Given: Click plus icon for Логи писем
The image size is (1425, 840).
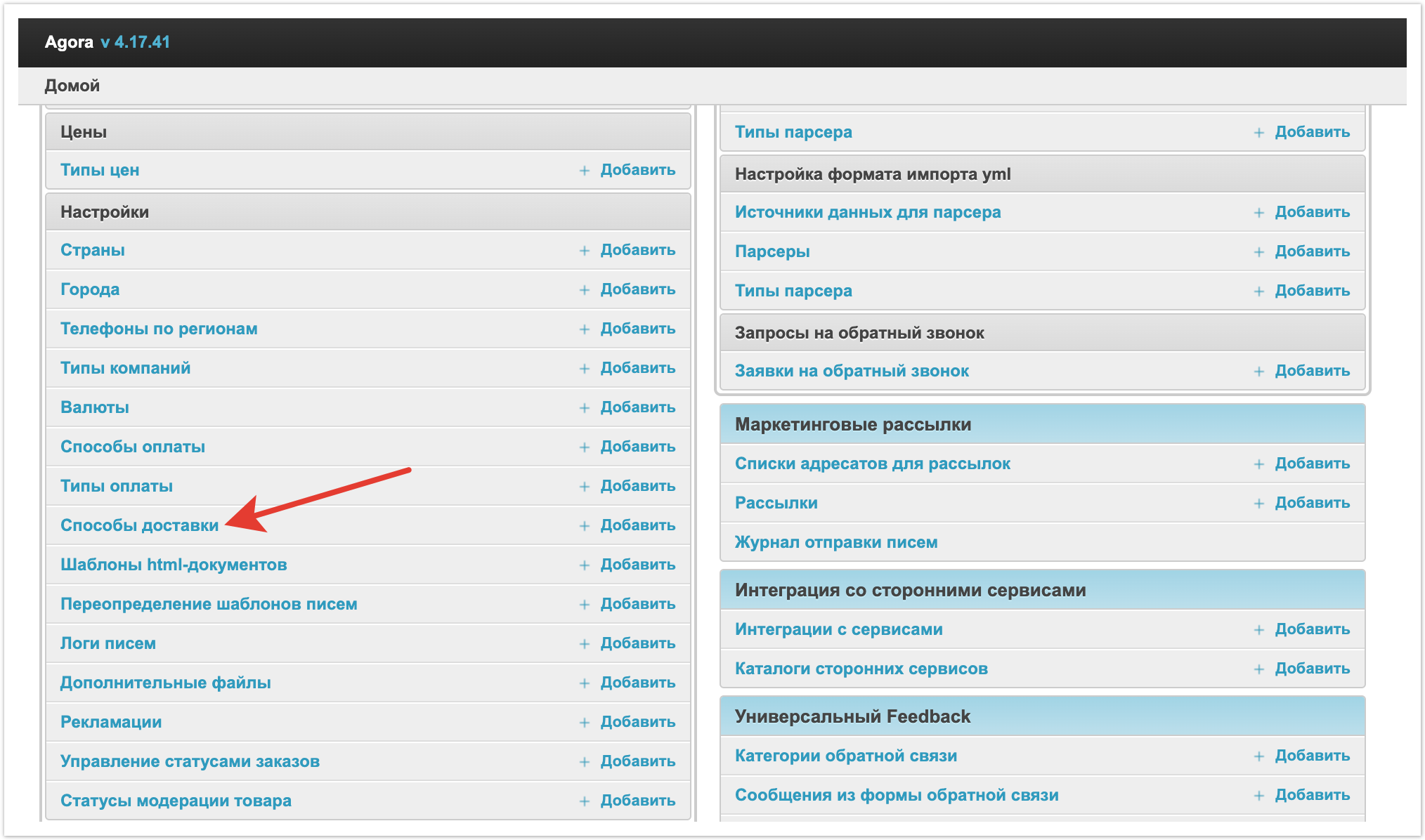Looking at the screenshot, I should pyautogui.click(x=584, y=644).
